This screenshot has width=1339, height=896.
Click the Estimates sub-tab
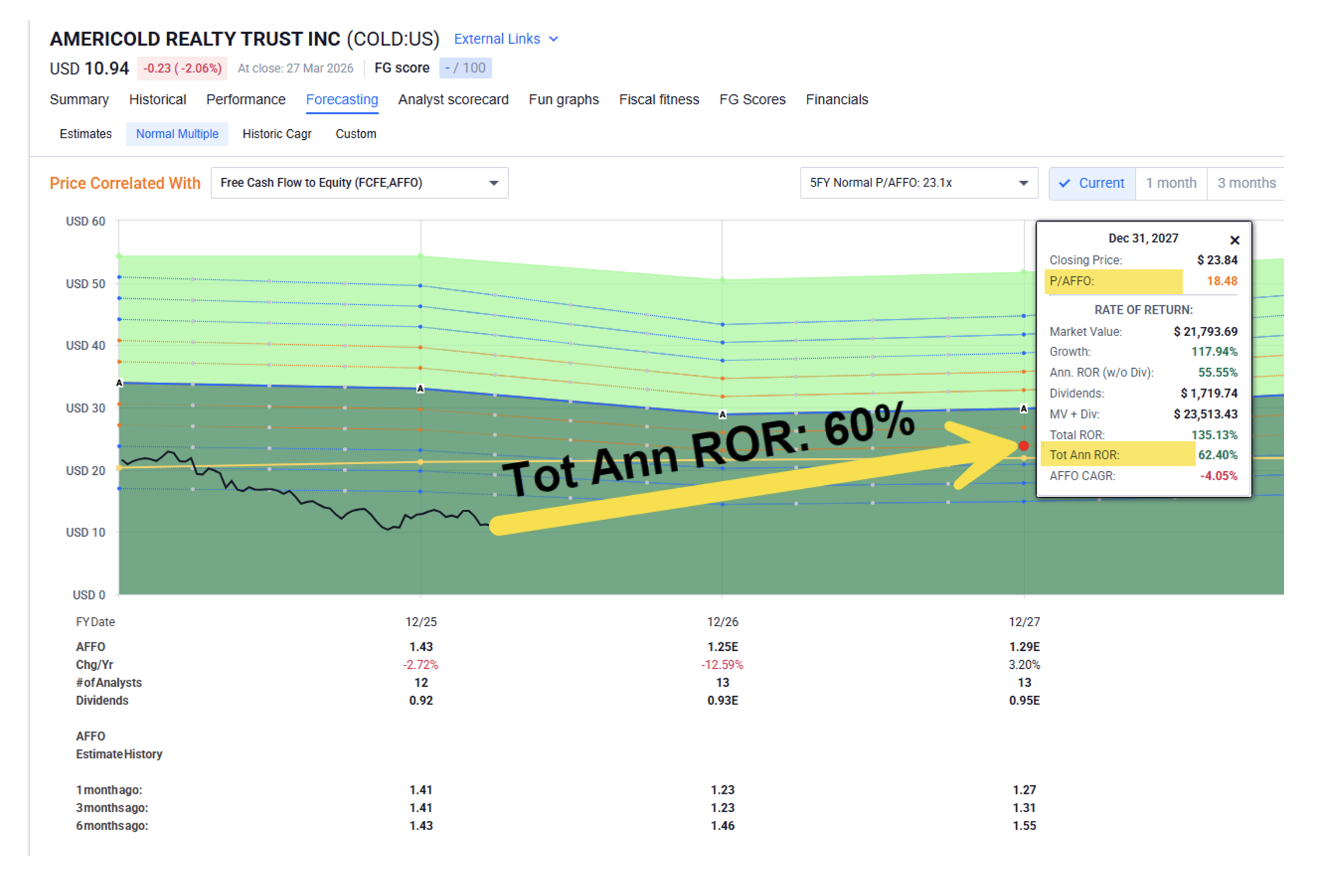(86, 134)
